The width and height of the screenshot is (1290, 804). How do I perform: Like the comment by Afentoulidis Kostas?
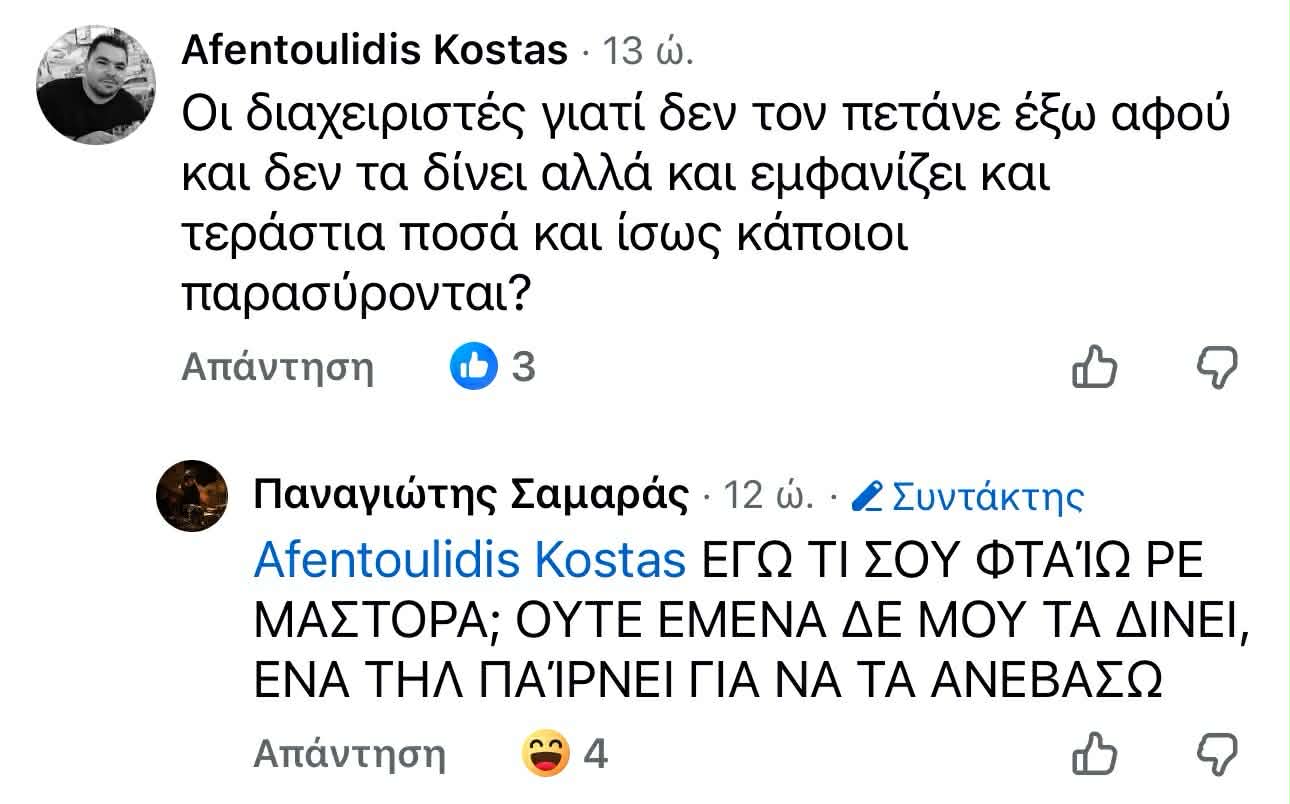point(1093,367)
